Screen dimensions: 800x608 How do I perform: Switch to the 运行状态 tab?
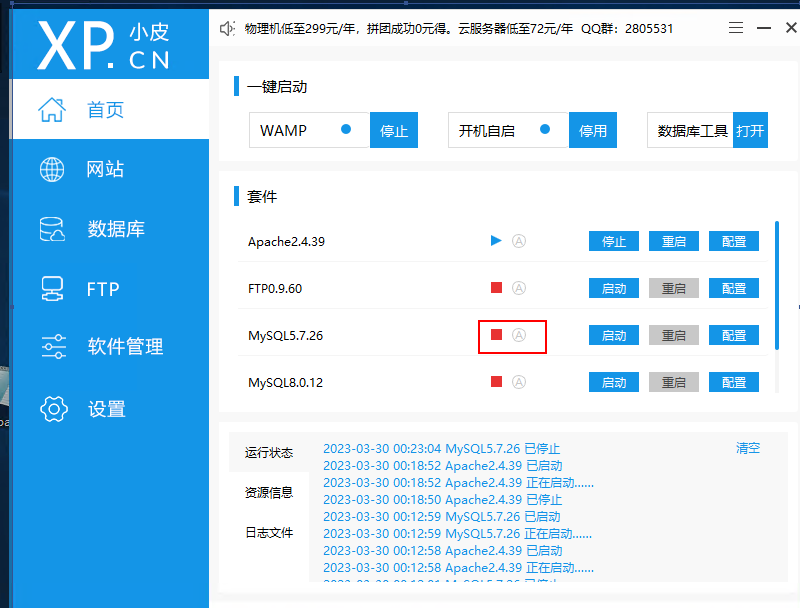(x=269, y=452)
